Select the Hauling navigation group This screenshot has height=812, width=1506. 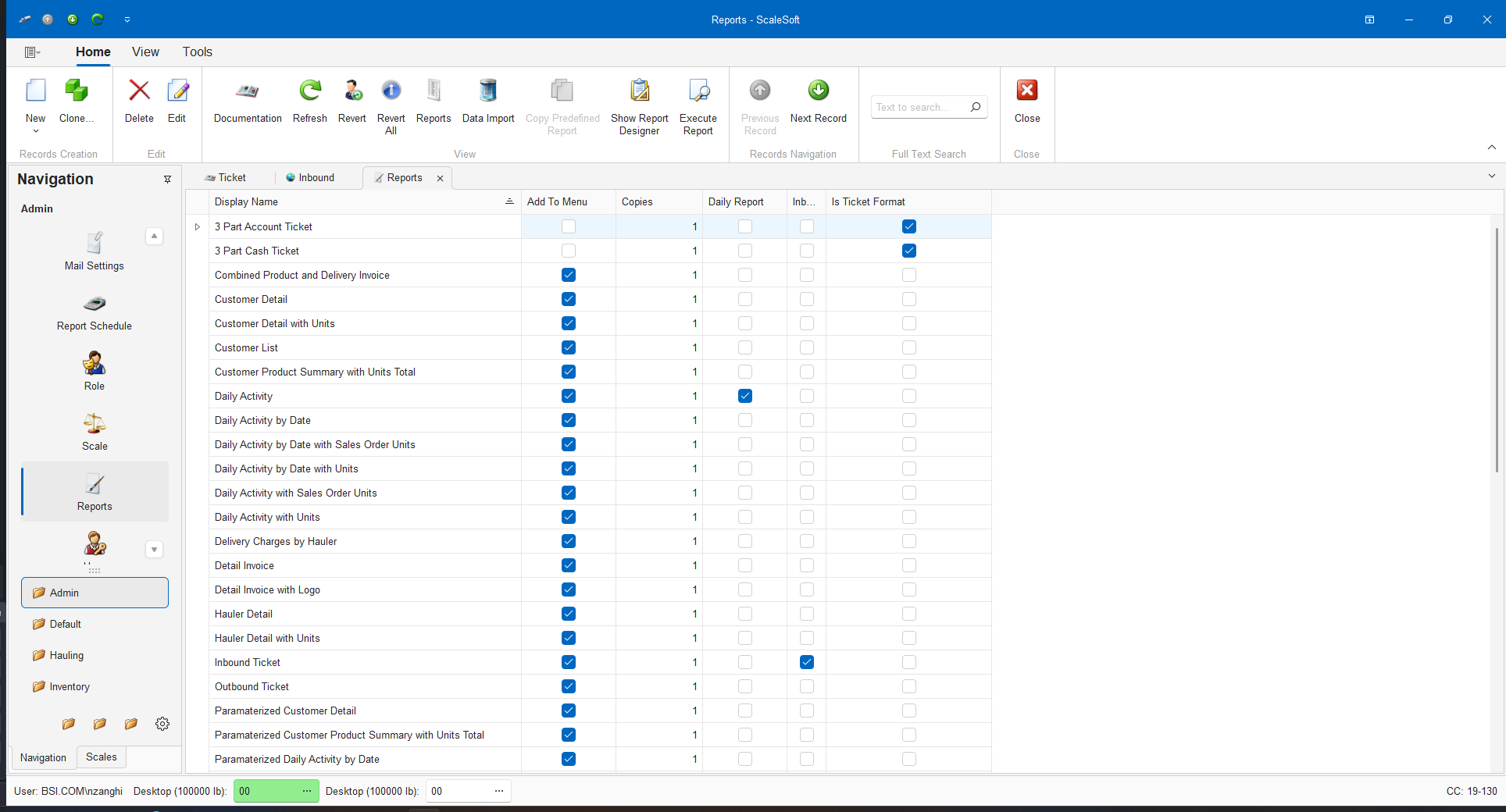point(95,655)
